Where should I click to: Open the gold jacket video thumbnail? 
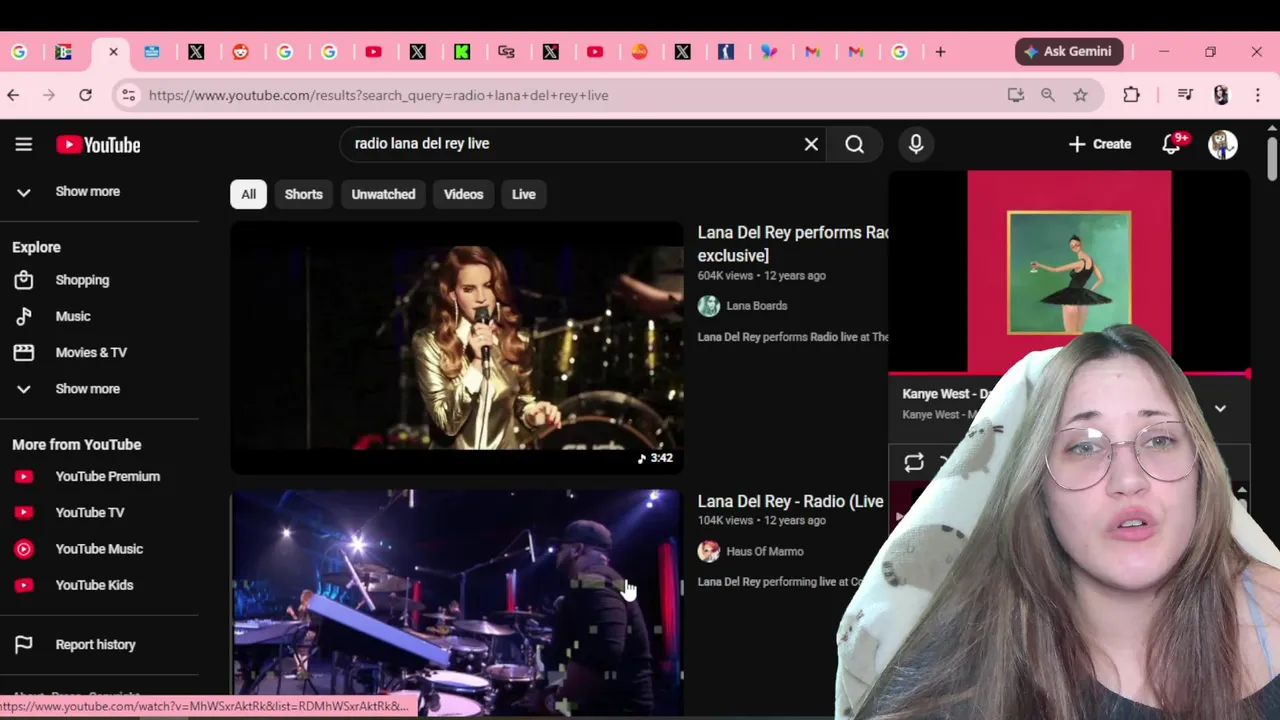(x=457, y=347)
